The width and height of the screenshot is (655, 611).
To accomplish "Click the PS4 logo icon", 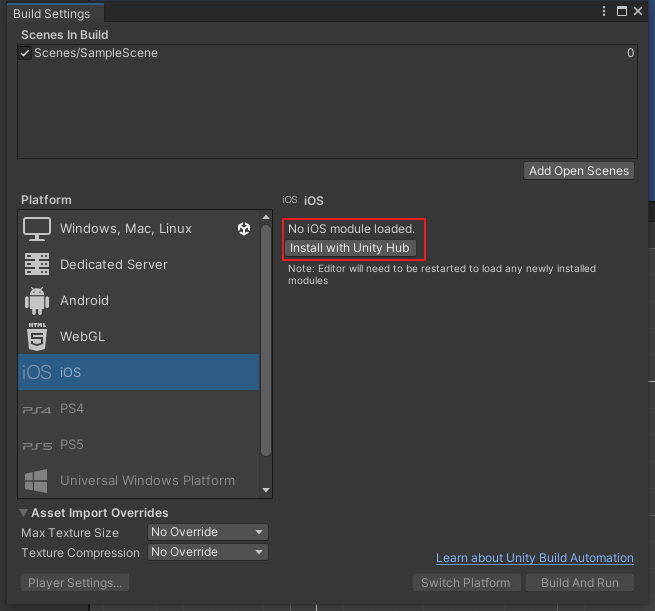I will click(37, 410).
